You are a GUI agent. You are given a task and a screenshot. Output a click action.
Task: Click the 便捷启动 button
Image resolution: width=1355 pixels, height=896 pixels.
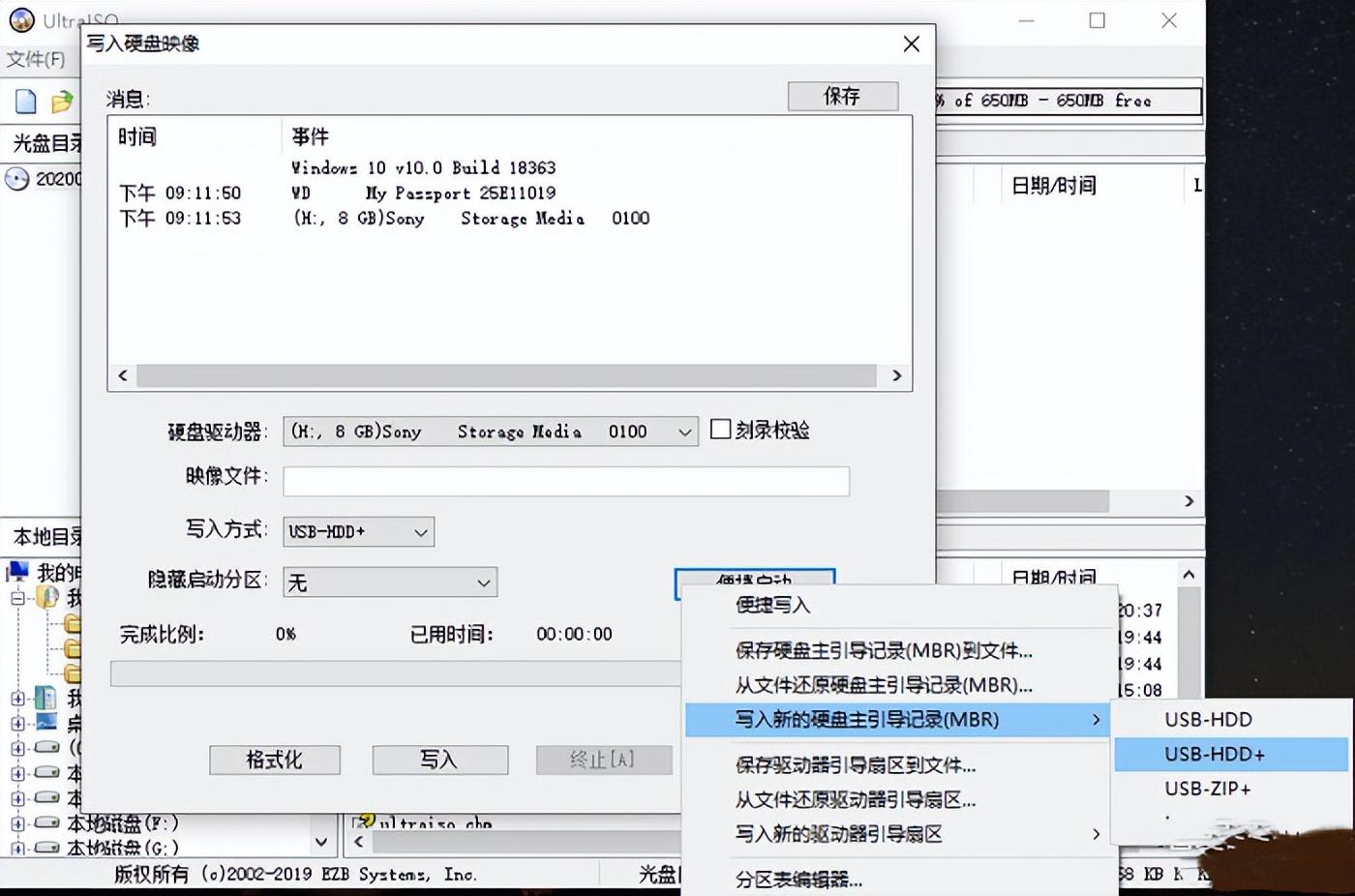point(754,578)
